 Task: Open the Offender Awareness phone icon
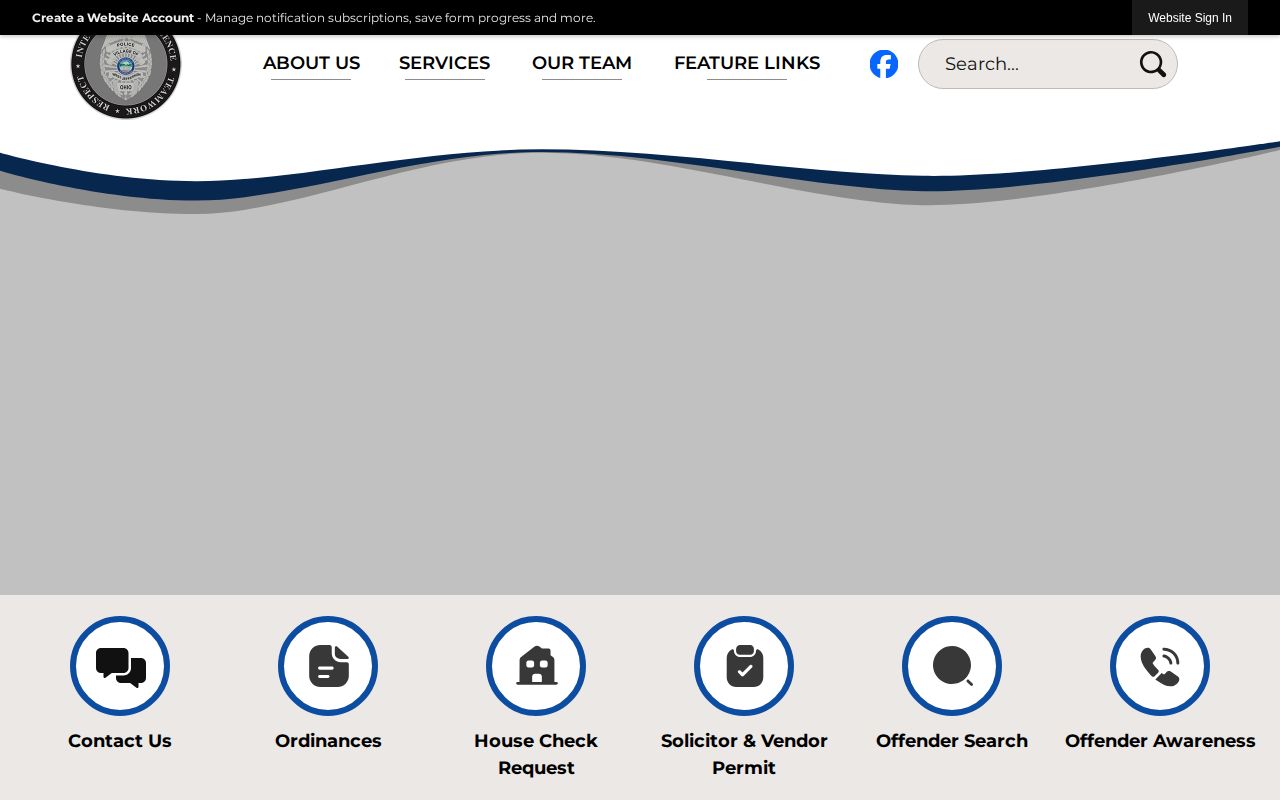(1160, 666)
